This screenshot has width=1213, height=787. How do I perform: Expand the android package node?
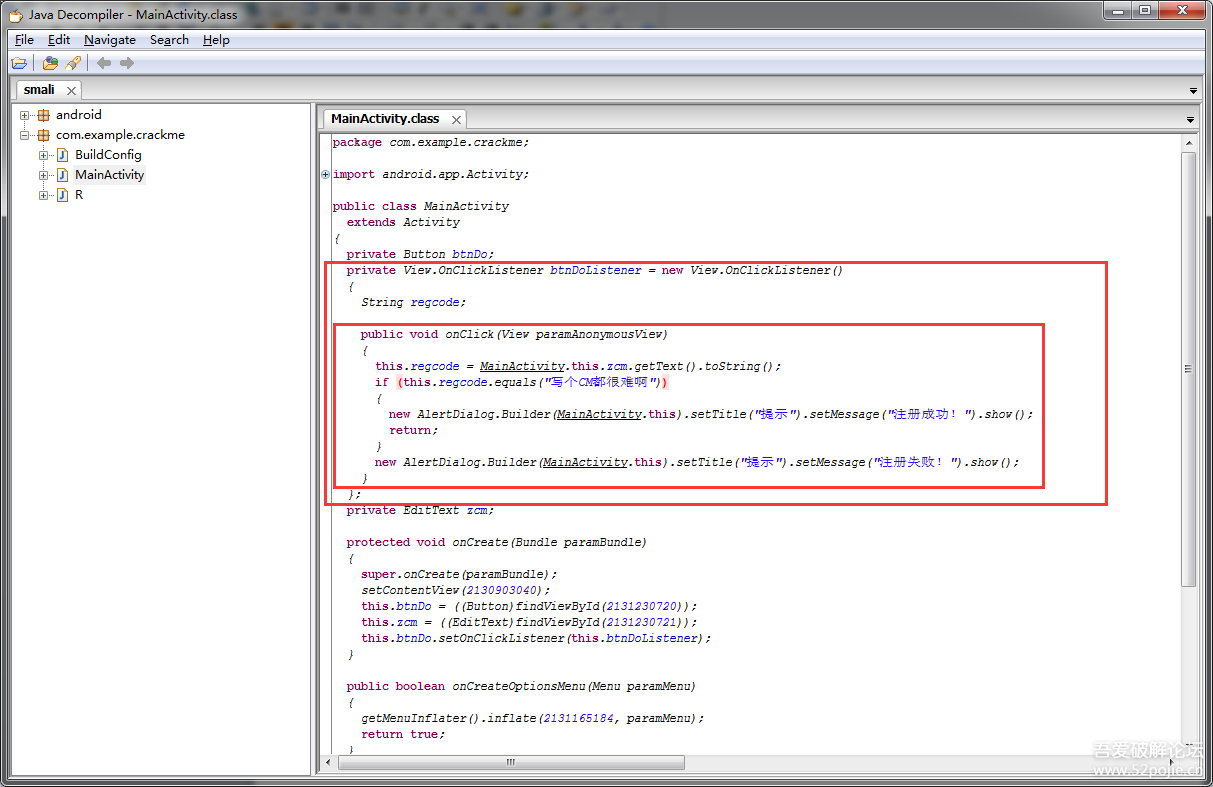25,115
